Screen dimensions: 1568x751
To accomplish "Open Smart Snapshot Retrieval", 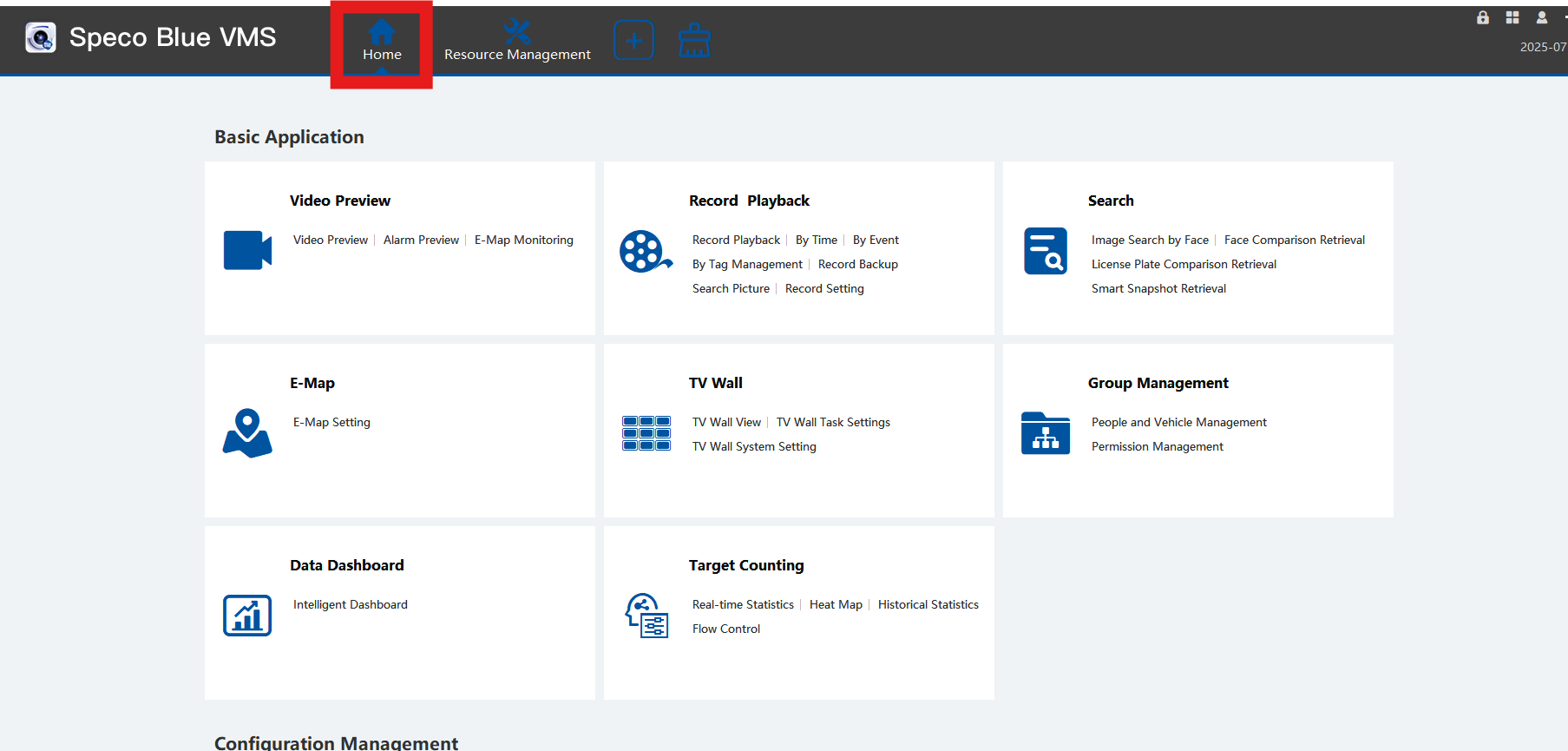I will coord(1158,288).
